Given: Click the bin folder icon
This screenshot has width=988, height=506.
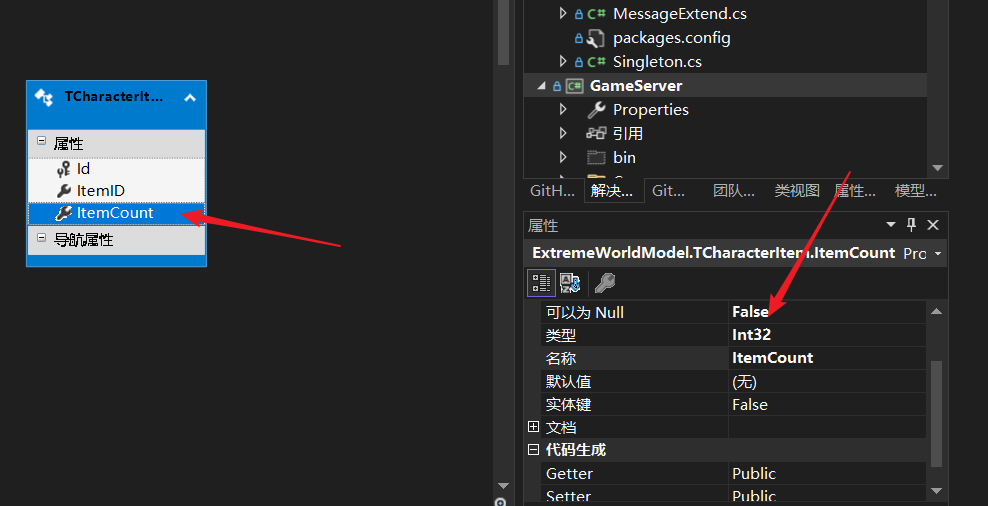Looking at the screenshot, I should [596, 157].
